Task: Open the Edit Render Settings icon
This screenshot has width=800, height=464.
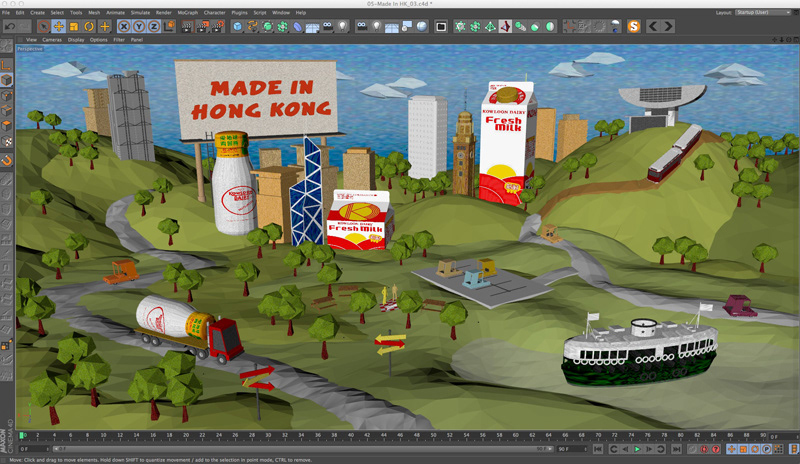Action: 218,26
